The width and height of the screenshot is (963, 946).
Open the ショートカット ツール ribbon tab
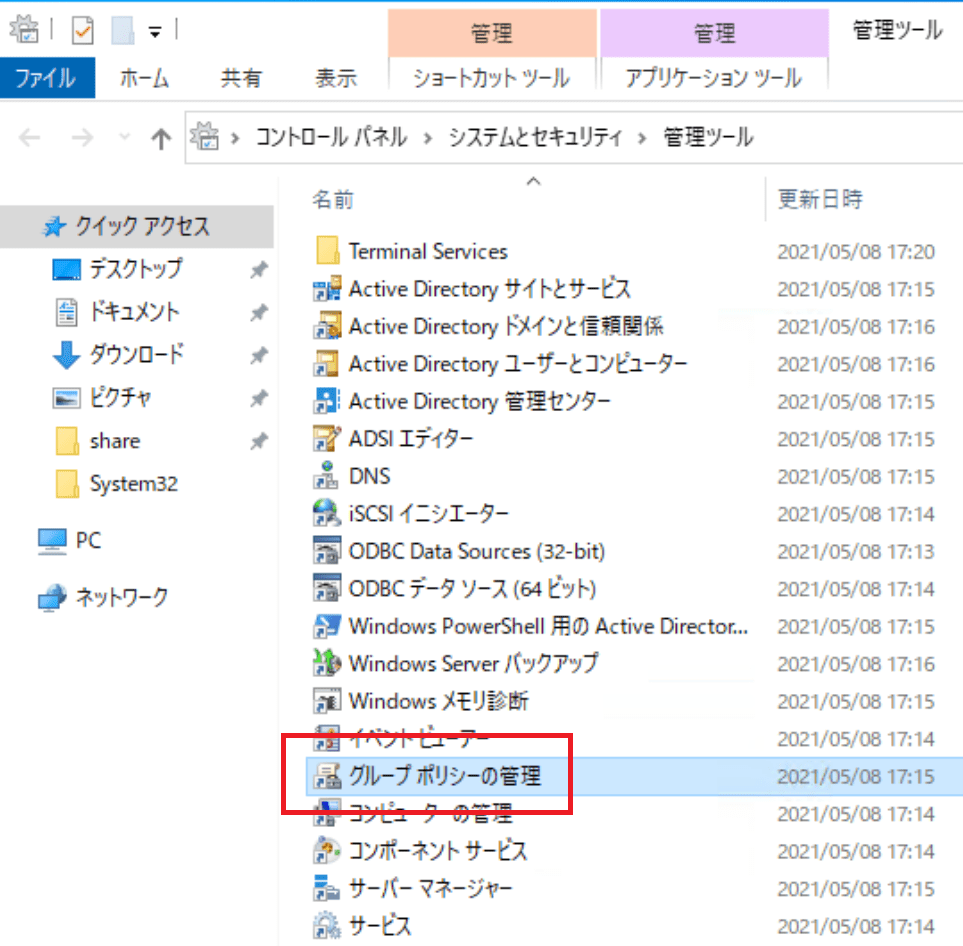(491, 78)
